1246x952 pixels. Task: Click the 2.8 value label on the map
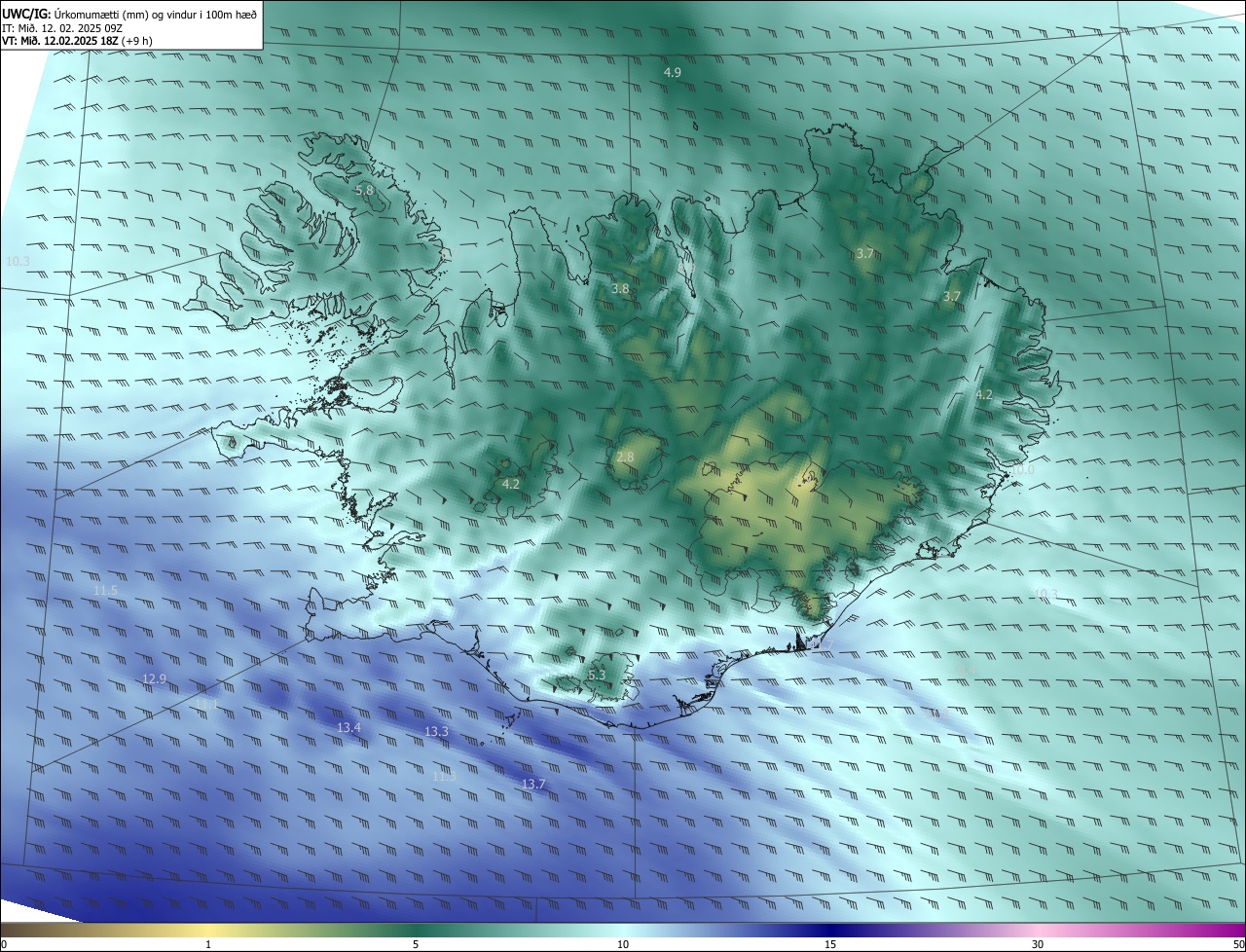[x=625, y=457]
